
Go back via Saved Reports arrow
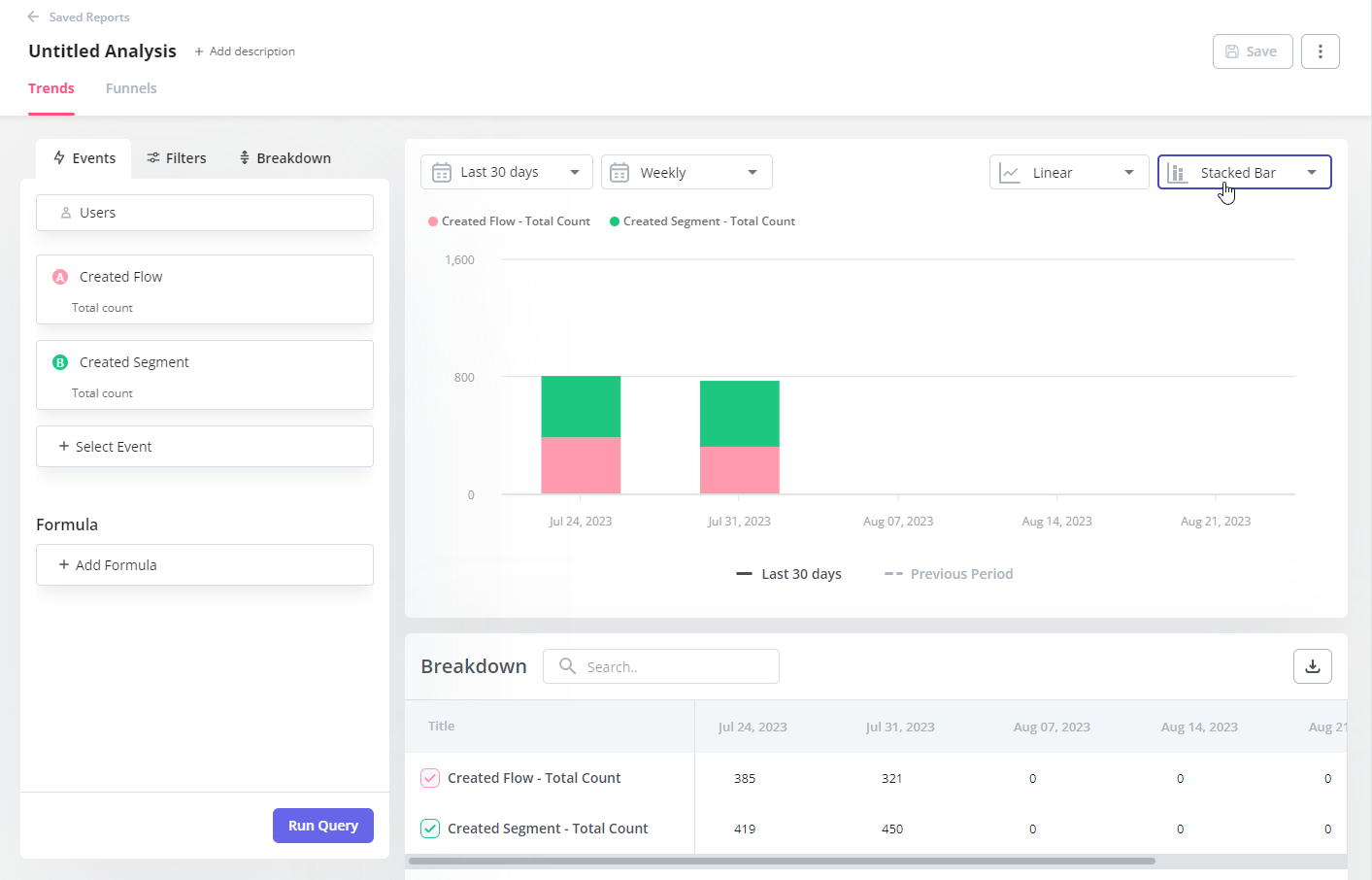point(33,17)
